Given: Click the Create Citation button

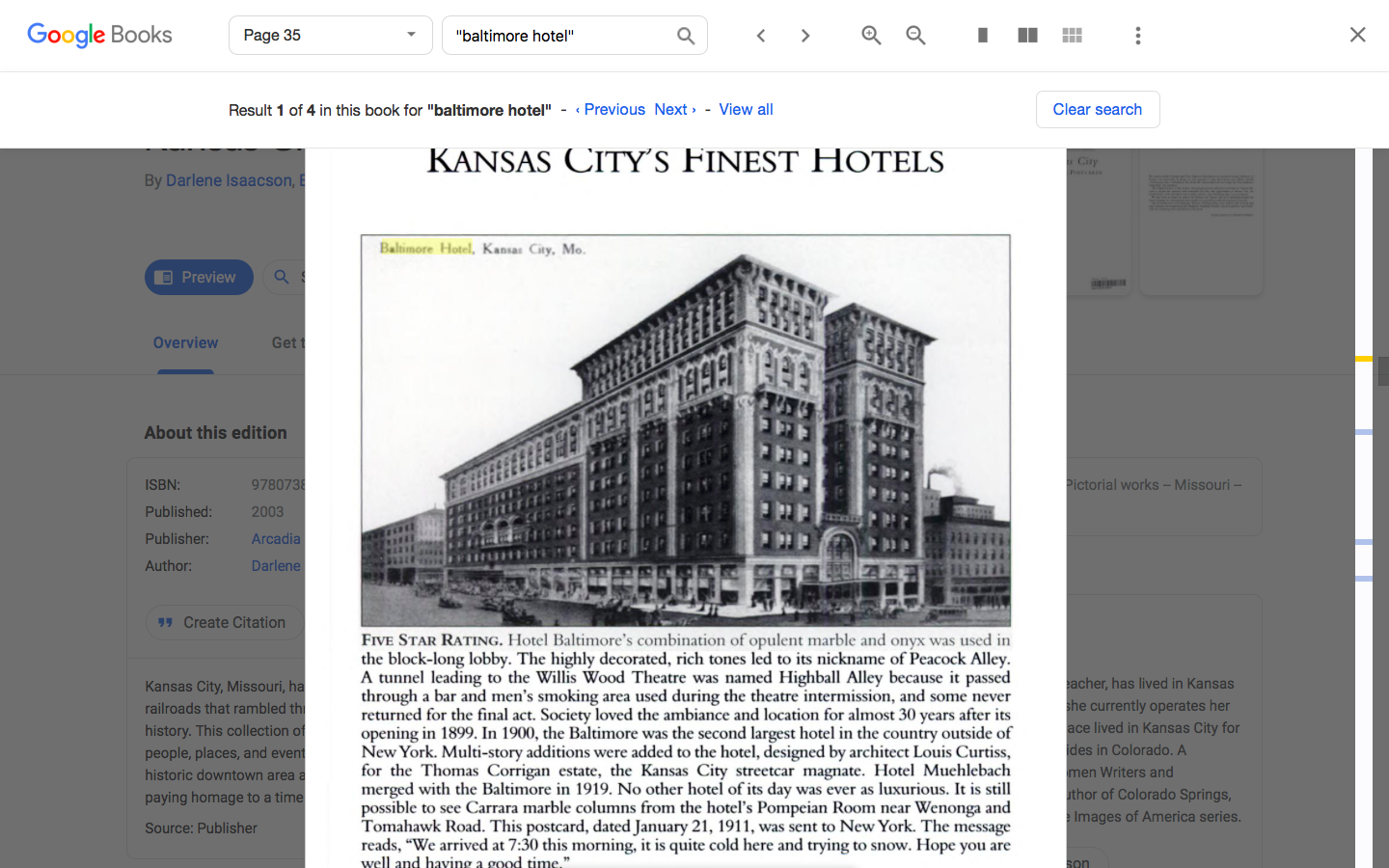Looking at the screenshot, I should (x=225, y=623).
